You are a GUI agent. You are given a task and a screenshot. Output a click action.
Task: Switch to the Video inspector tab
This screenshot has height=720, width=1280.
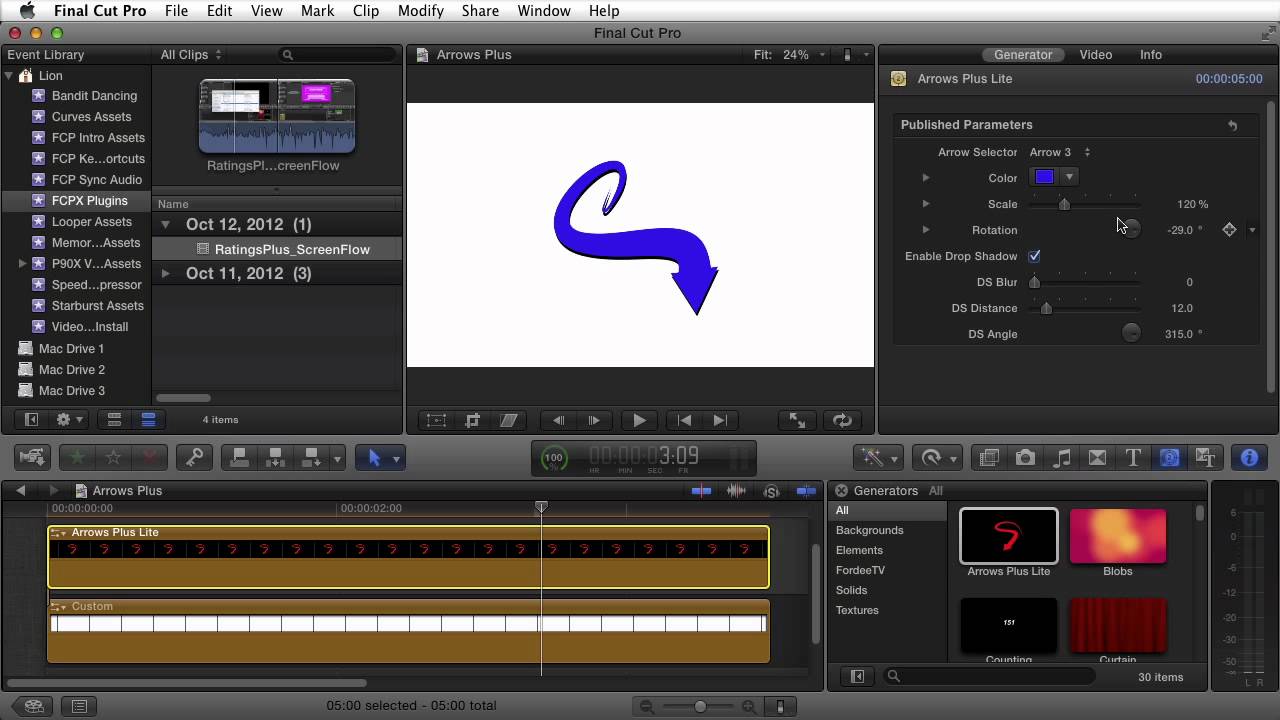point(1095,55)
